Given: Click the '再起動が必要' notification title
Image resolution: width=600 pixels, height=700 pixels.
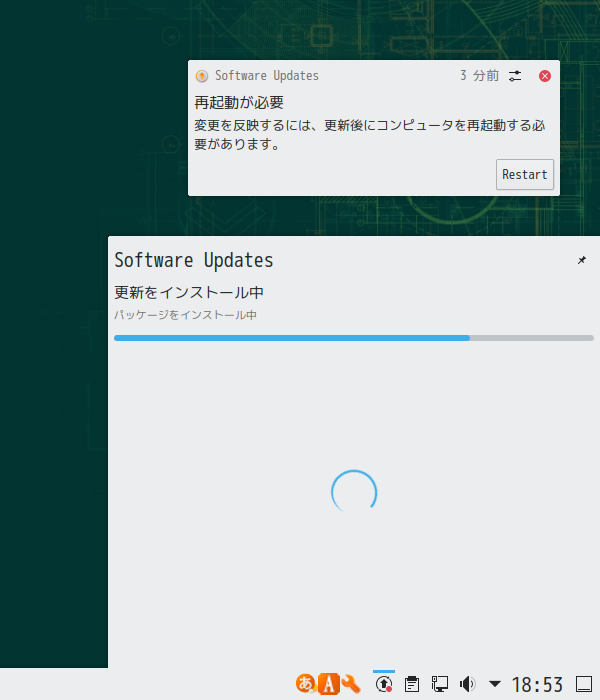Looking at the screenshot, I should point(239,103).
